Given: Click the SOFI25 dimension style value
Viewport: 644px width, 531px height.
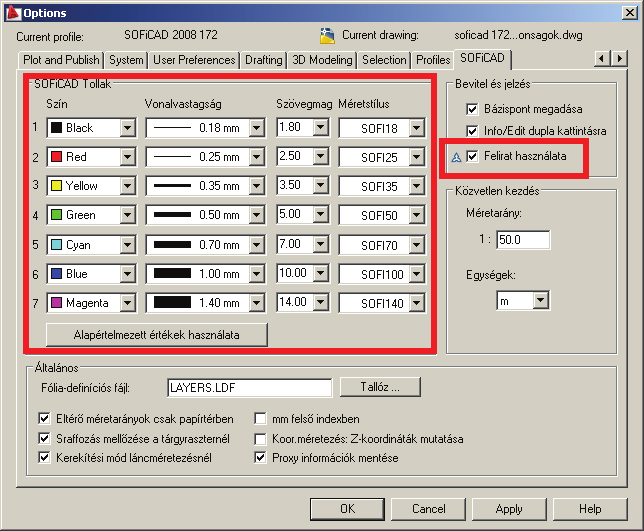Looking at the screenshot, I should [x=379, y=157].
